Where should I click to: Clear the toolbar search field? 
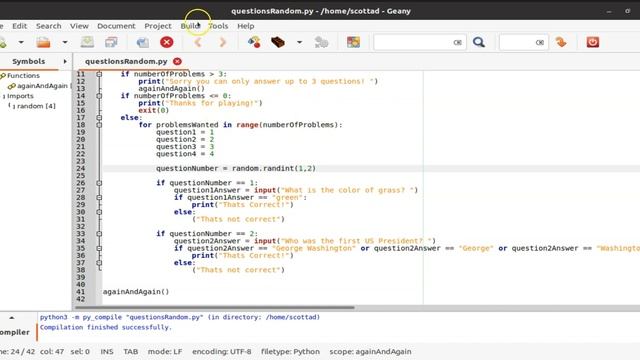pyautogui.click(x=458, y=42)
